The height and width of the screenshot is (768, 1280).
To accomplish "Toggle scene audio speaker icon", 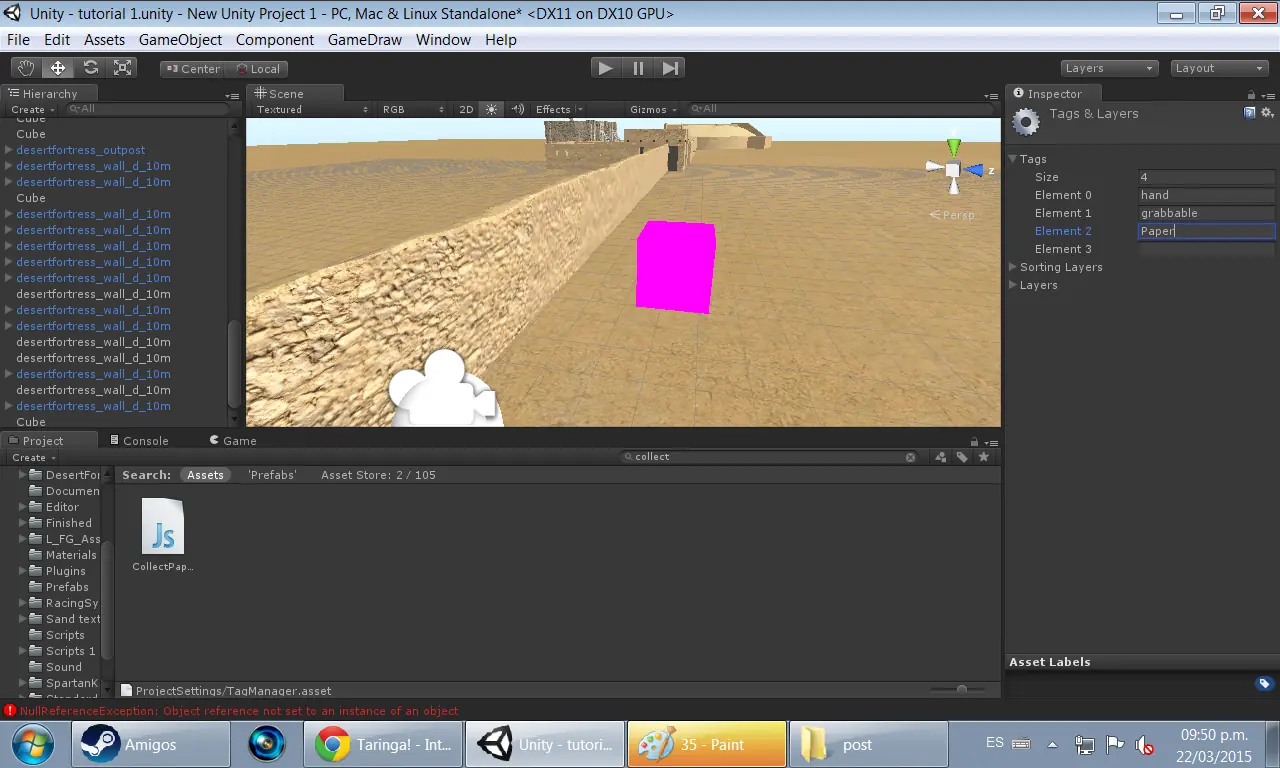I will [517, 109].
